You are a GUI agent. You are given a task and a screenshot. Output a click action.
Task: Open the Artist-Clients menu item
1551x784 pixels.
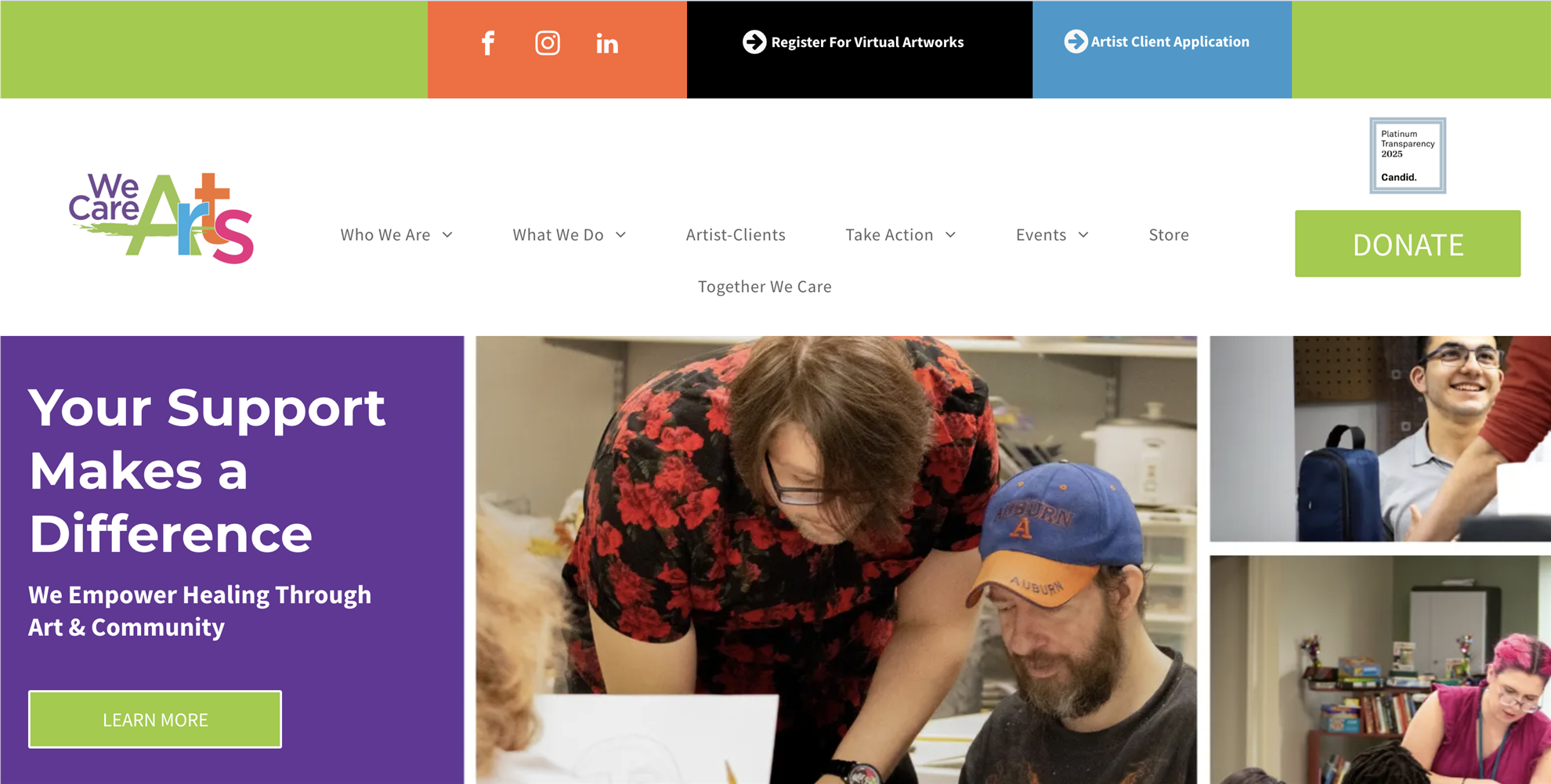pyautogui.click(x=736, y=235)
